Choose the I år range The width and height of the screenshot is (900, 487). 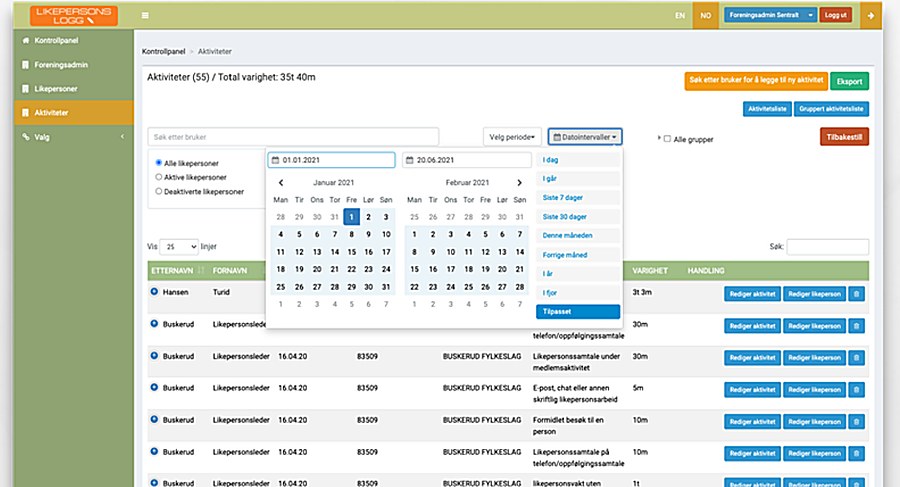578,273
